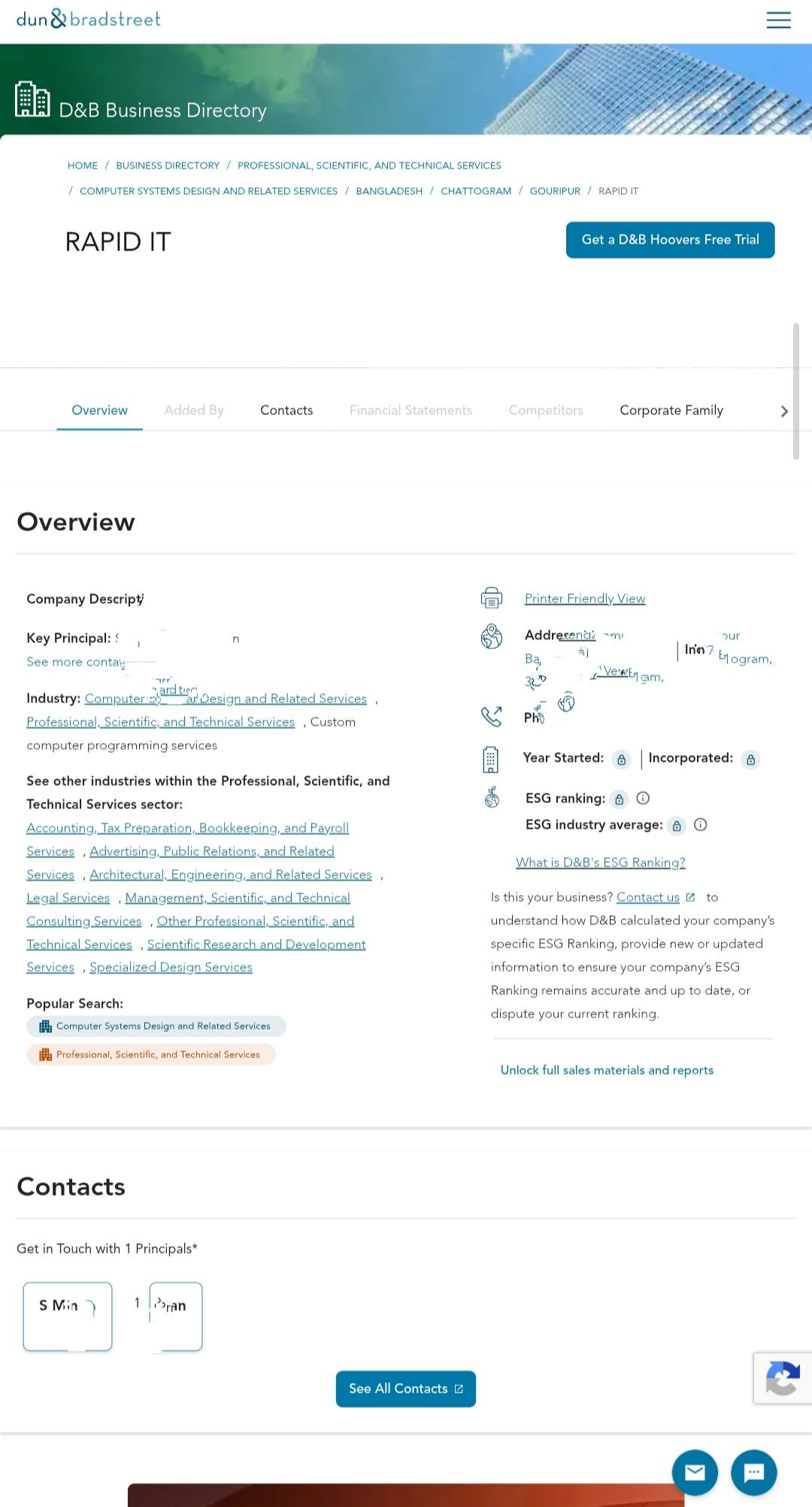Open Legal Services industry link
This screenshot has height=1507, width=812.
click(68, 898)
